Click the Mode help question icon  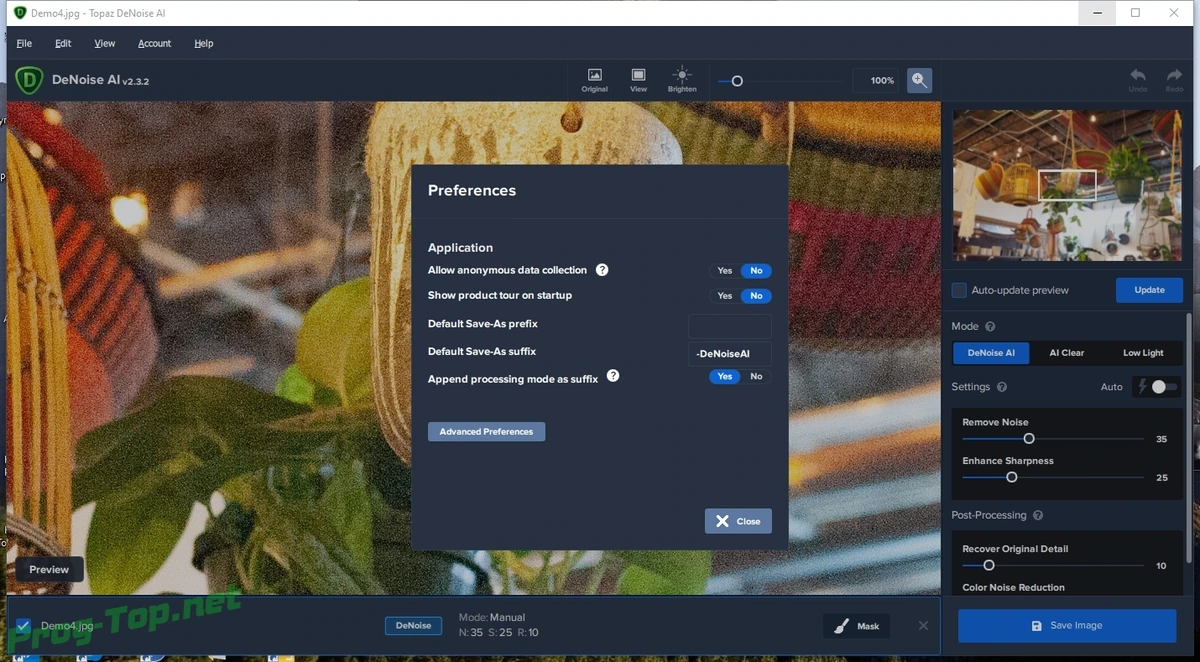point(990,326)
